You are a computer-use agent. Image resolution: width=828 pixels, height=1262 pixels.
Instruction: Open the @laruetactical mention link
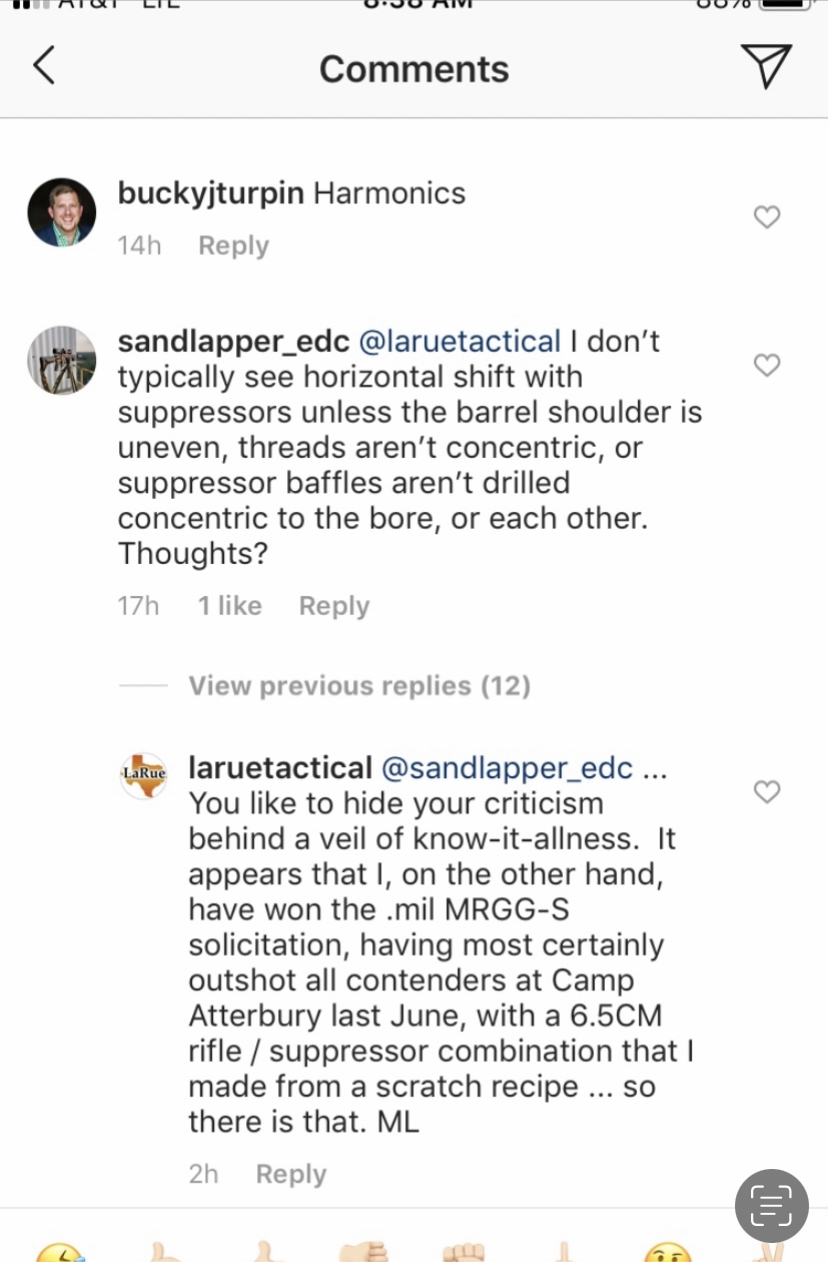[459, 342]
